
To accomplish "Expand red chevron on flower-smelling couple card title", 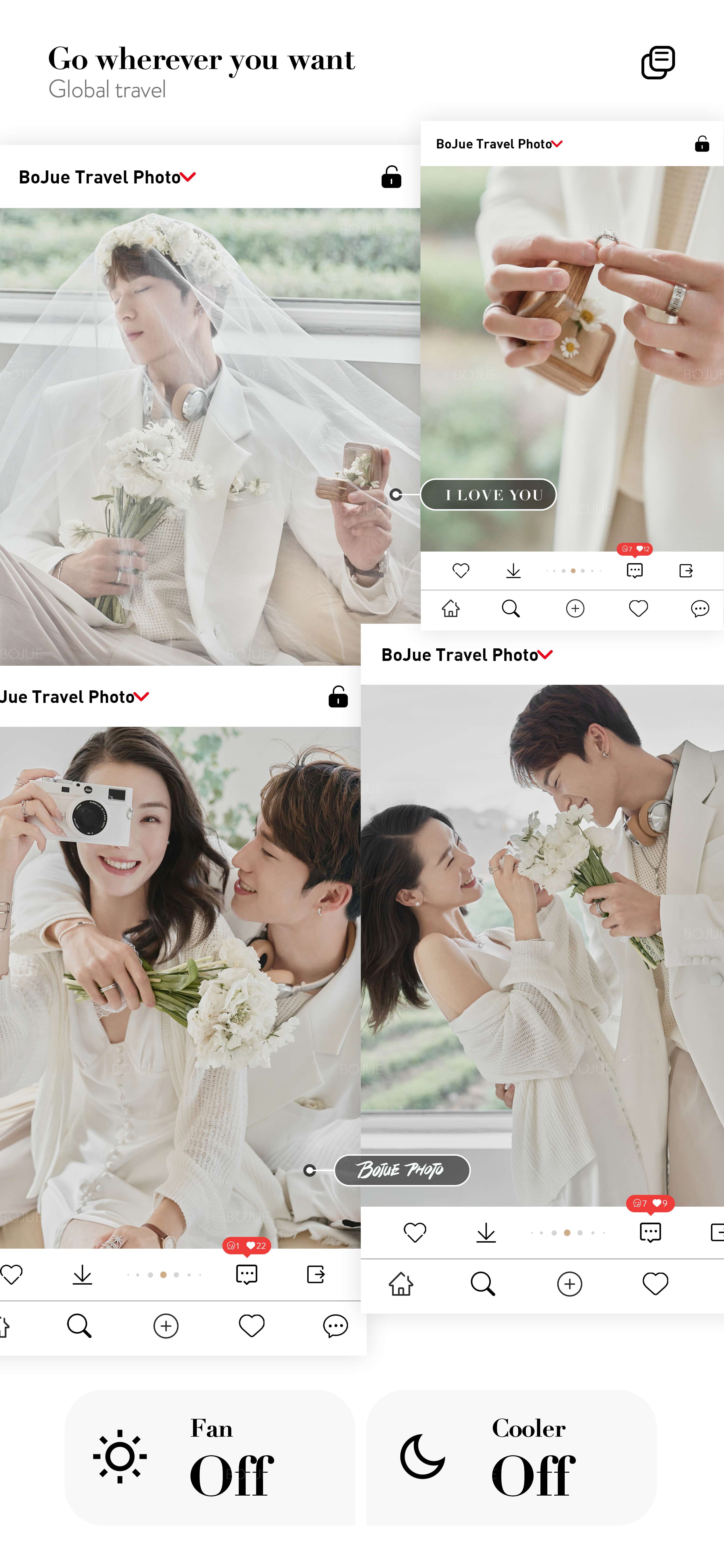I will point(545,654).
